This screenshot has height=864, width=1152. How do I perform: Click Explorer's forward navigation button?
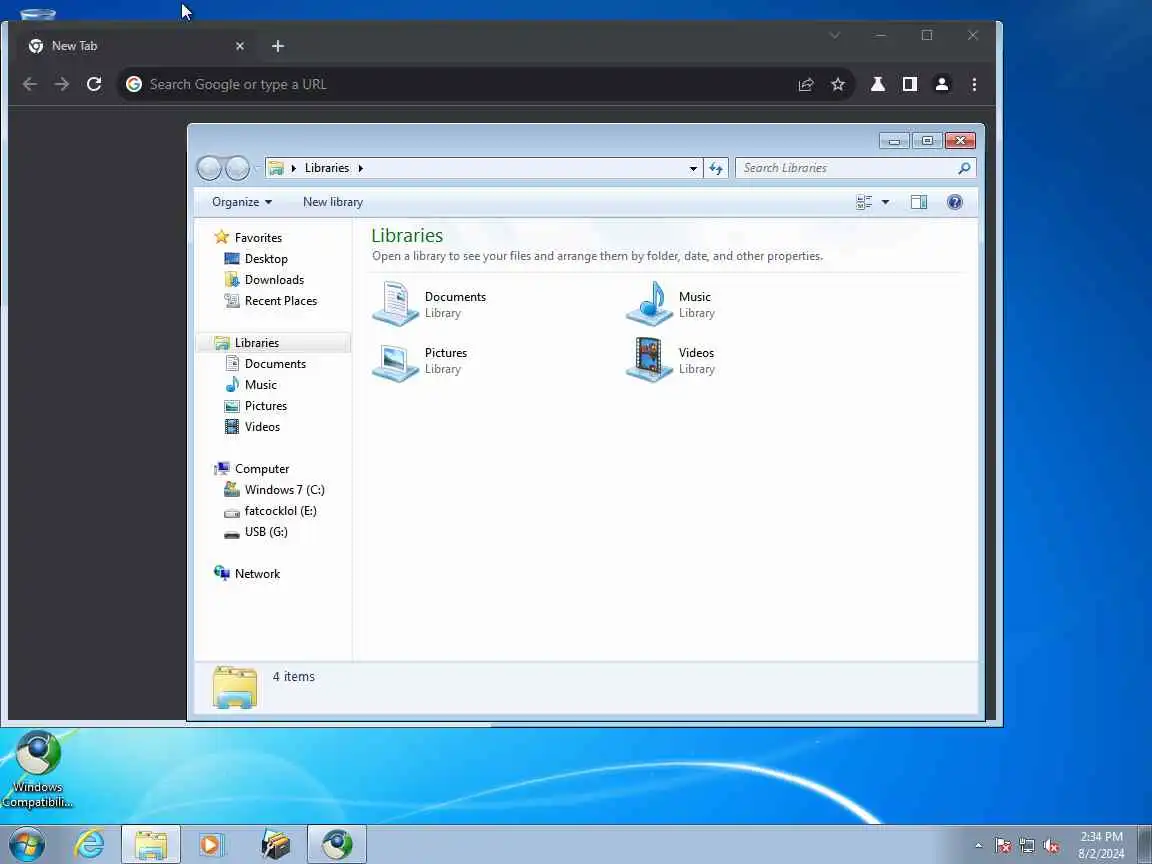pos(237,168)
